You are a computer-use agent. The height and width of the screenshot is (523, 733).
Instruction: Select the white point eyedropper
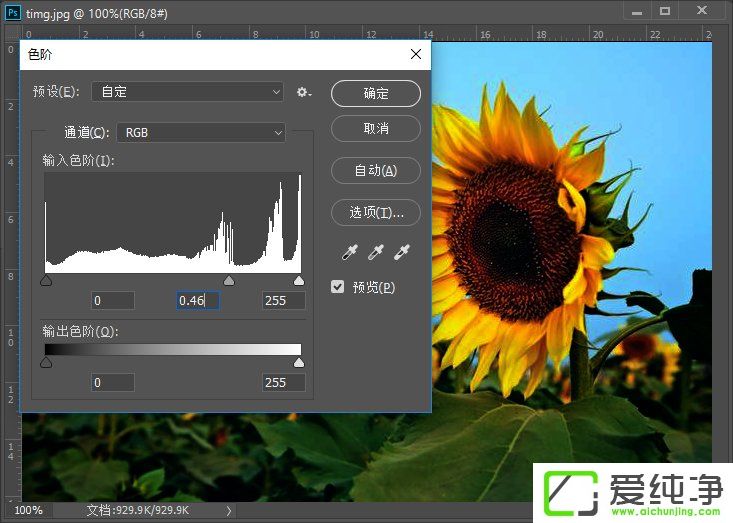pos(401,252)
